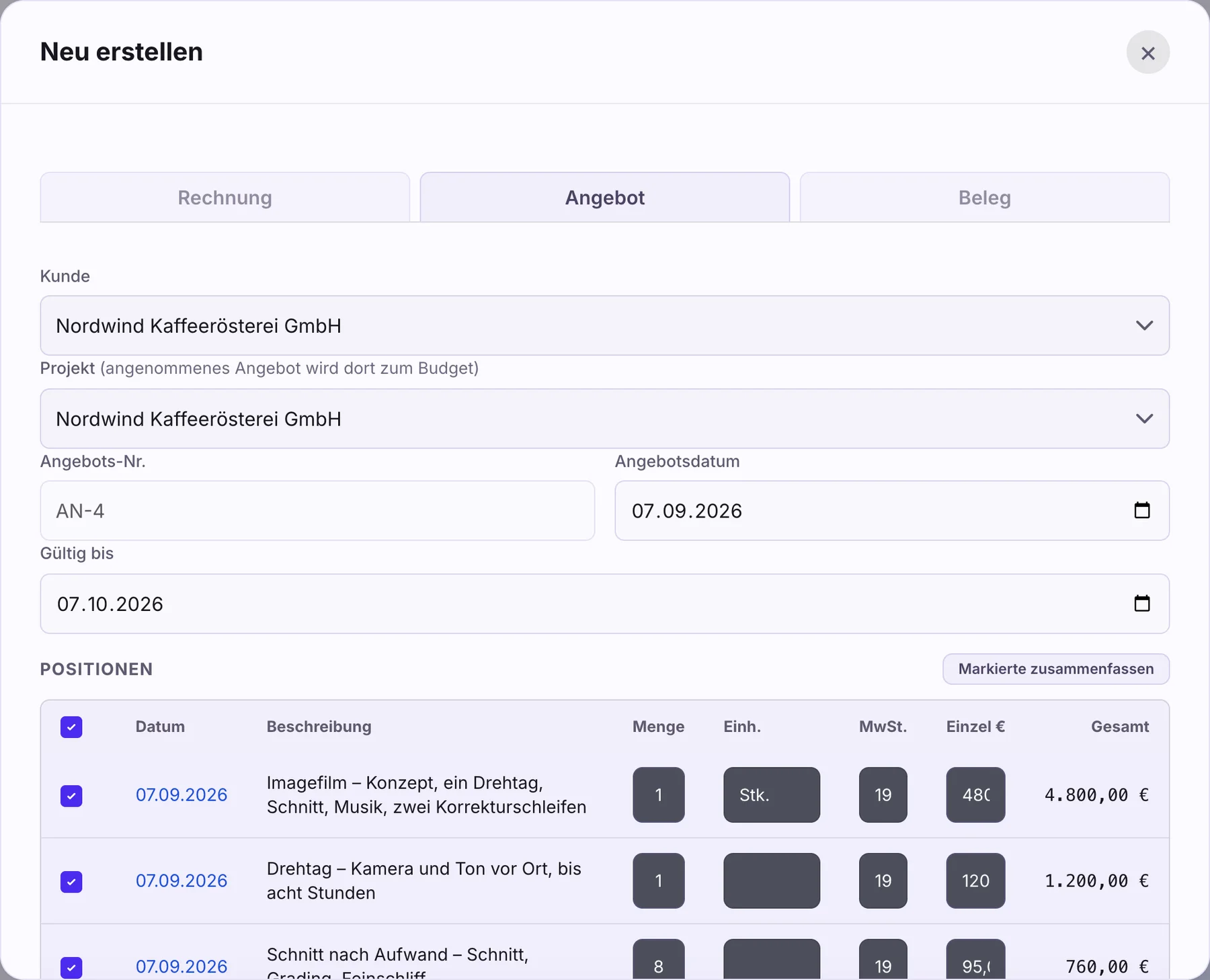Image resolution: width=1210 pixels, height=980 pixels.
Task: Switch to the Beleg tab
Action: click(x=984, y=197)
